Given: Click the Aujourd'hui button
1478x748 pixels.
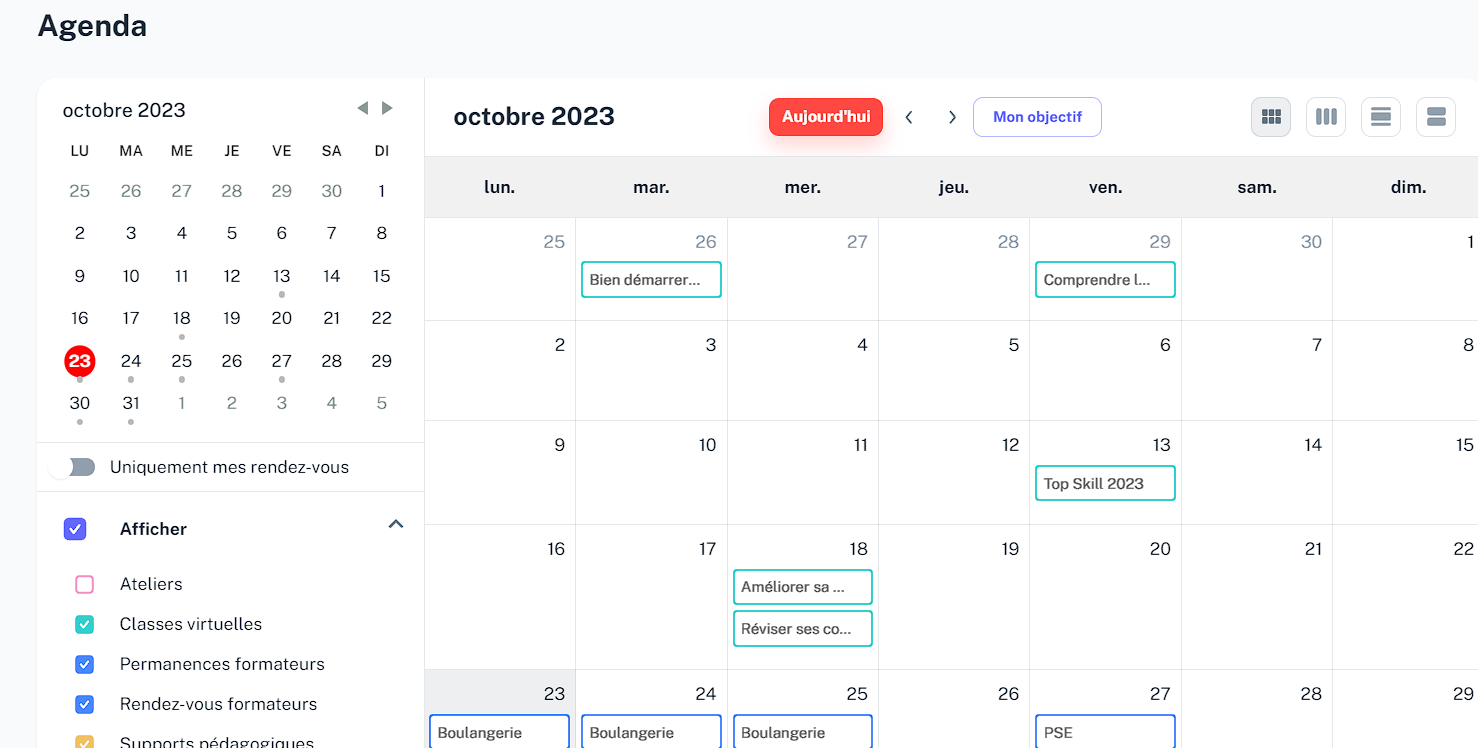Looking at the screenshot, I should [826, 117].
